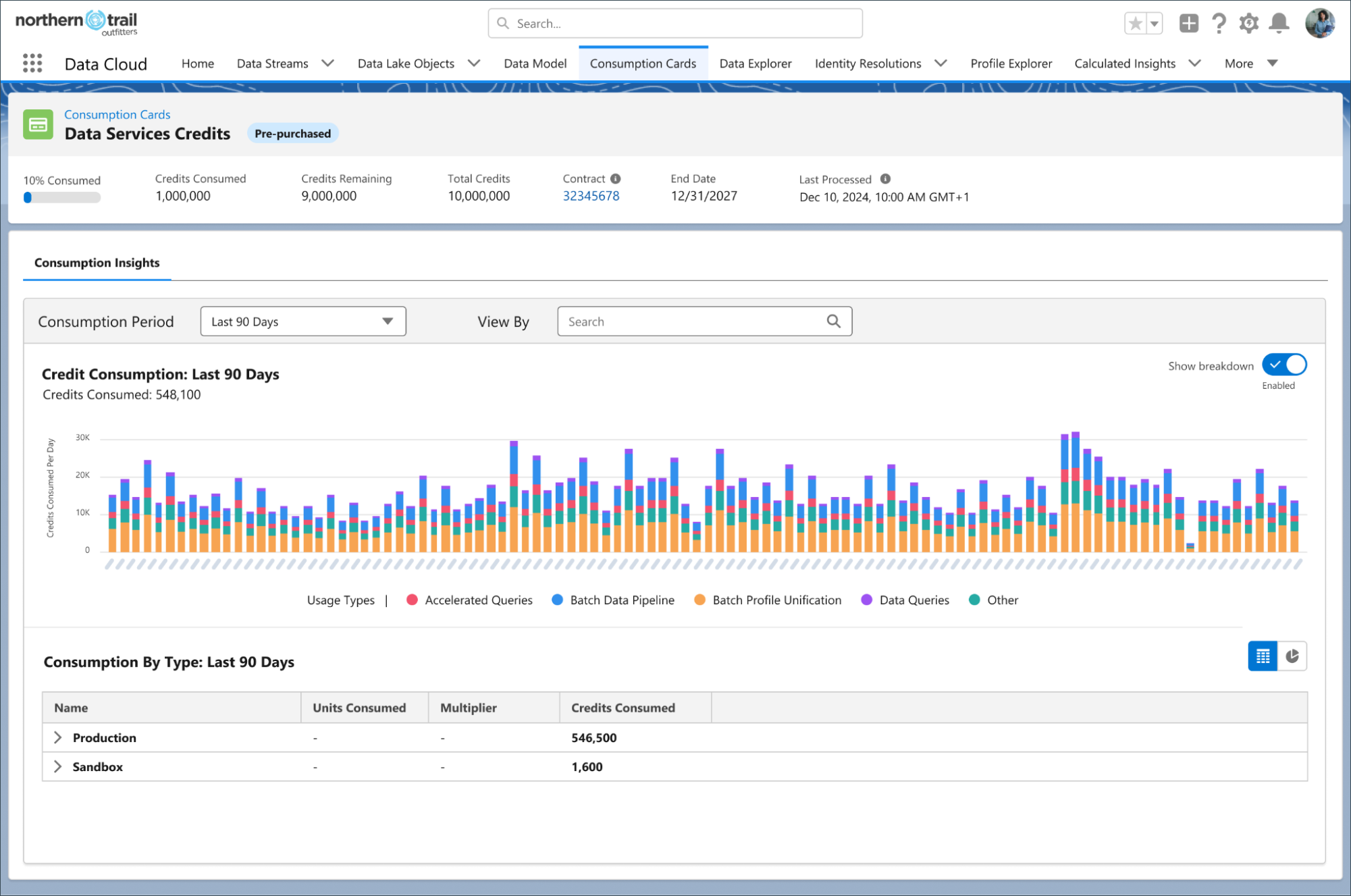Click the View By search magnifier icon

[x=834, y=321]
